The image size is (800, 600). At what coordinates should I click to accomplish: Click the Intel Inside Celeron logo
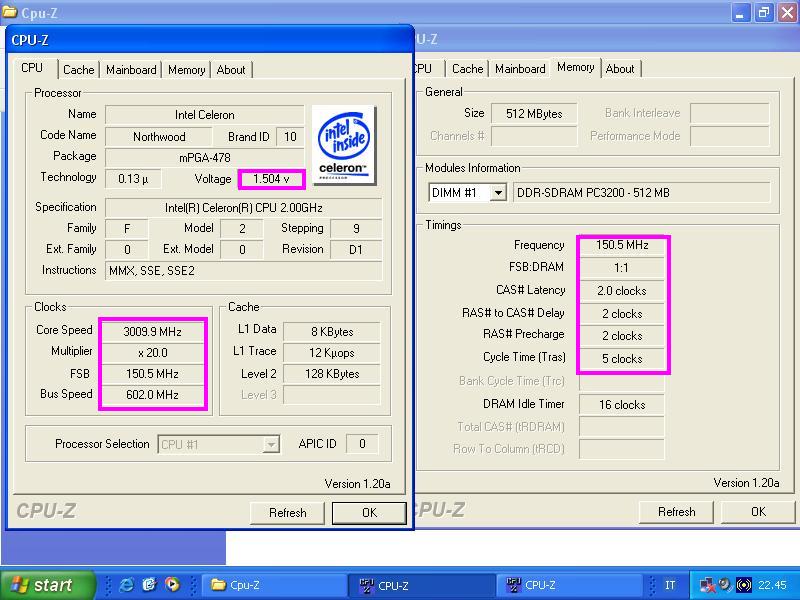tap(344, 144)
